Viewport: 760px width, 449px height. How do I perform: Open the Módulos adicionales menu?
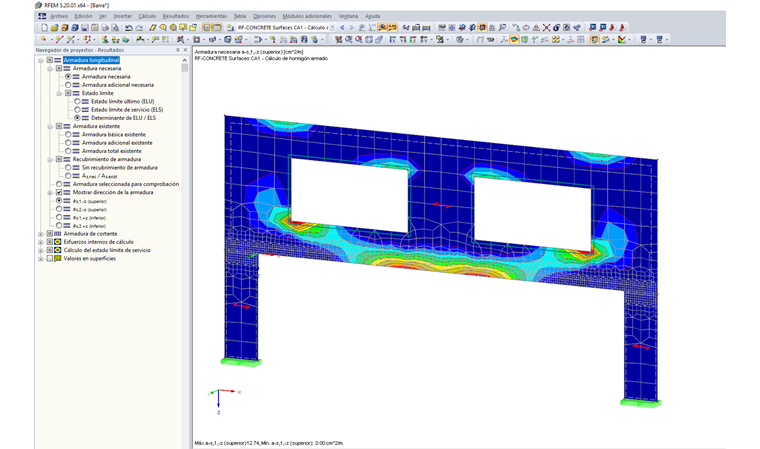coord(307,16)
